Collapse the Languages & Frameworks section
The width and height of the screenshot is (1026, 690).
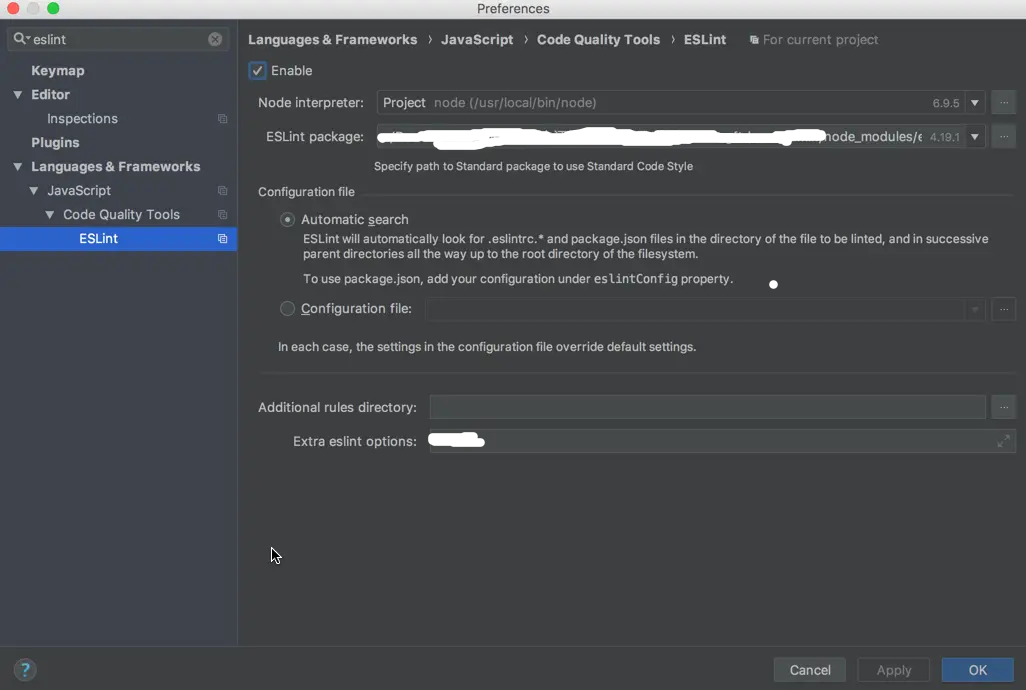point(18,167)
